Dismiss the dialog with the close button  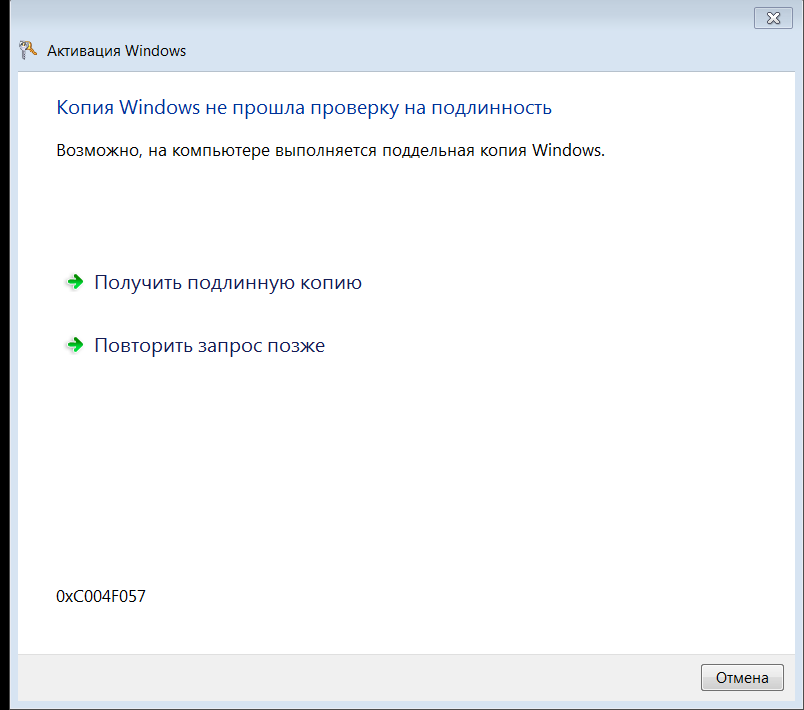click(x=773, y=17)
